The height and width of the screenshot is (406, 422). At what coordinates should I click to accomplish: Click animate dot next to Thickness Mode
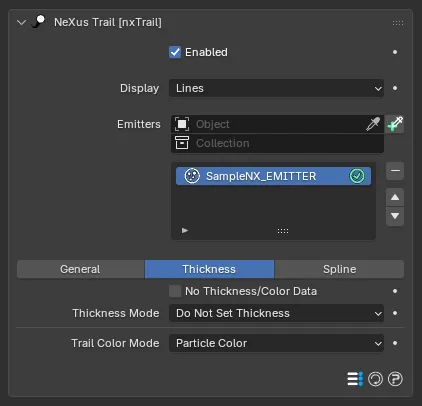tap(395, 313)
